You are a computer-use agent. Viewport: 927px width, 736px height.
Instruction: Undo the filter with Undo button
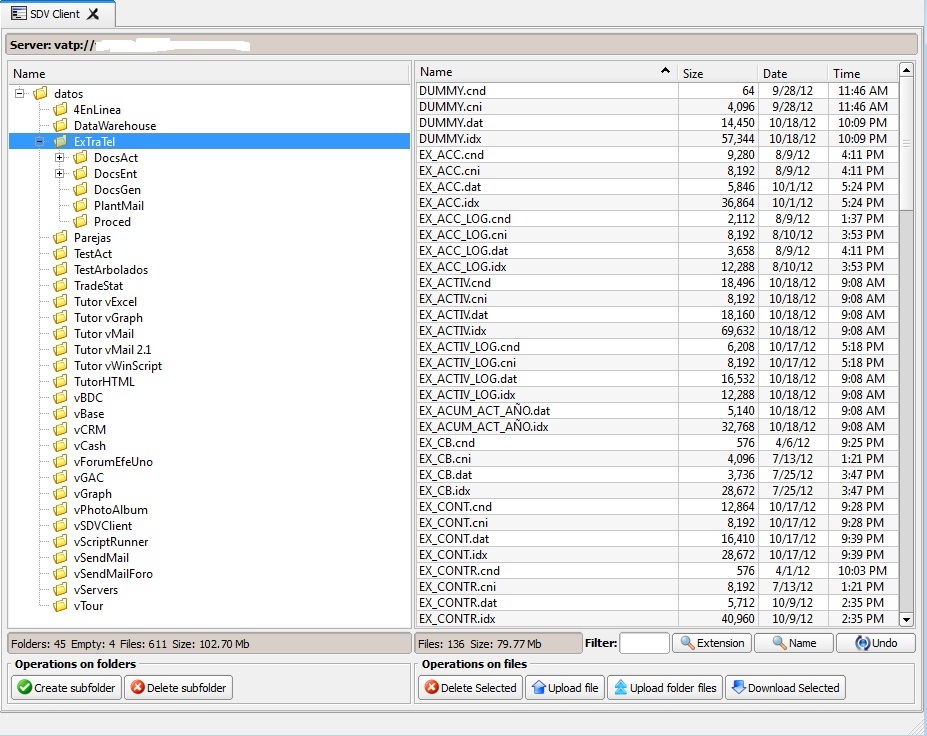(876, 643)
